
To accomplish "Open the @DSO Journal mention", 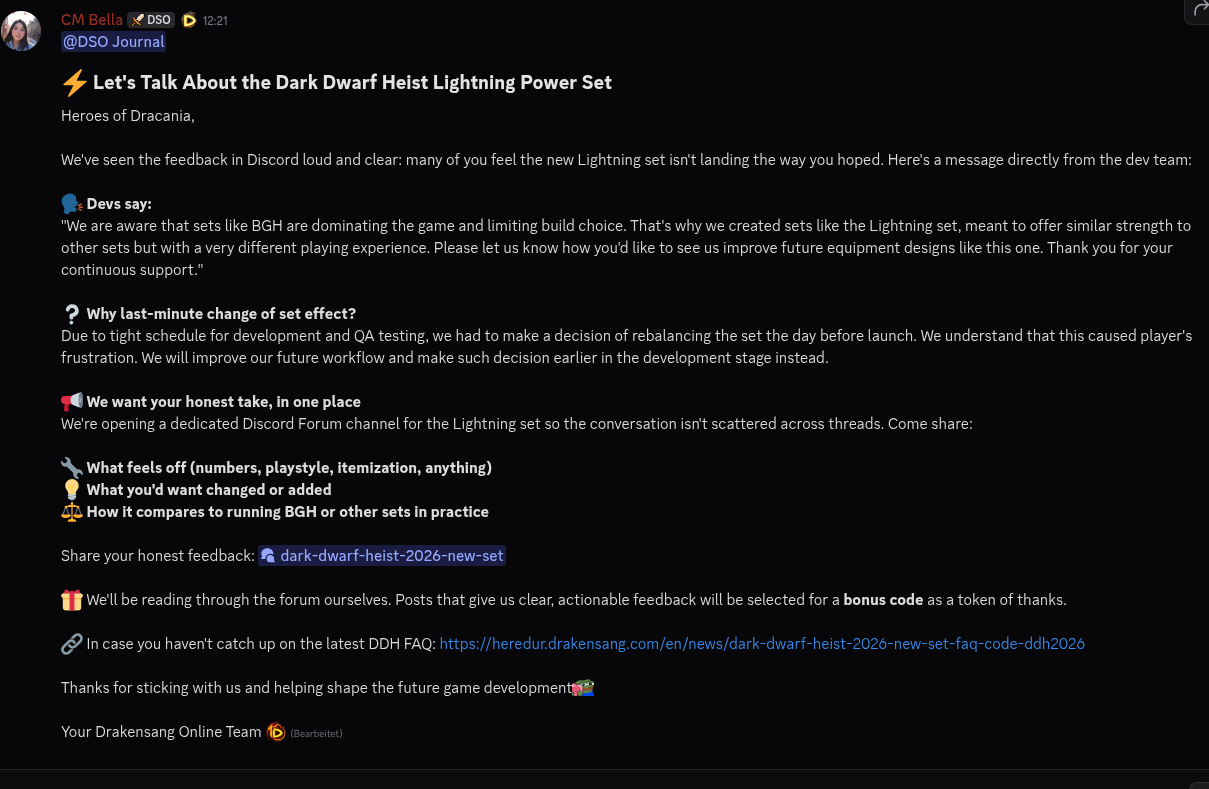I will [x=113, y=42].
